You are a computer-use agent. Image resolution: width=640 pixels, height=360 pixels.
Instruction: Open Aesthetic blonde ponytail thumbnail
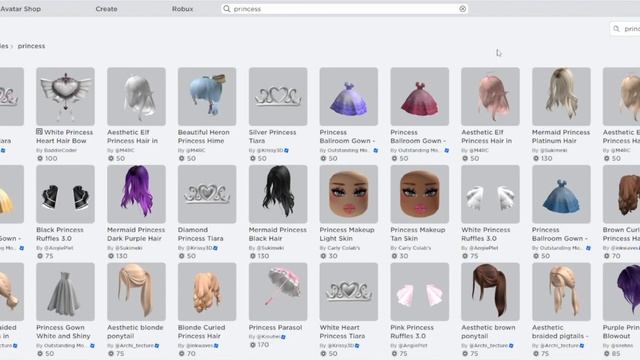point(136,291)
